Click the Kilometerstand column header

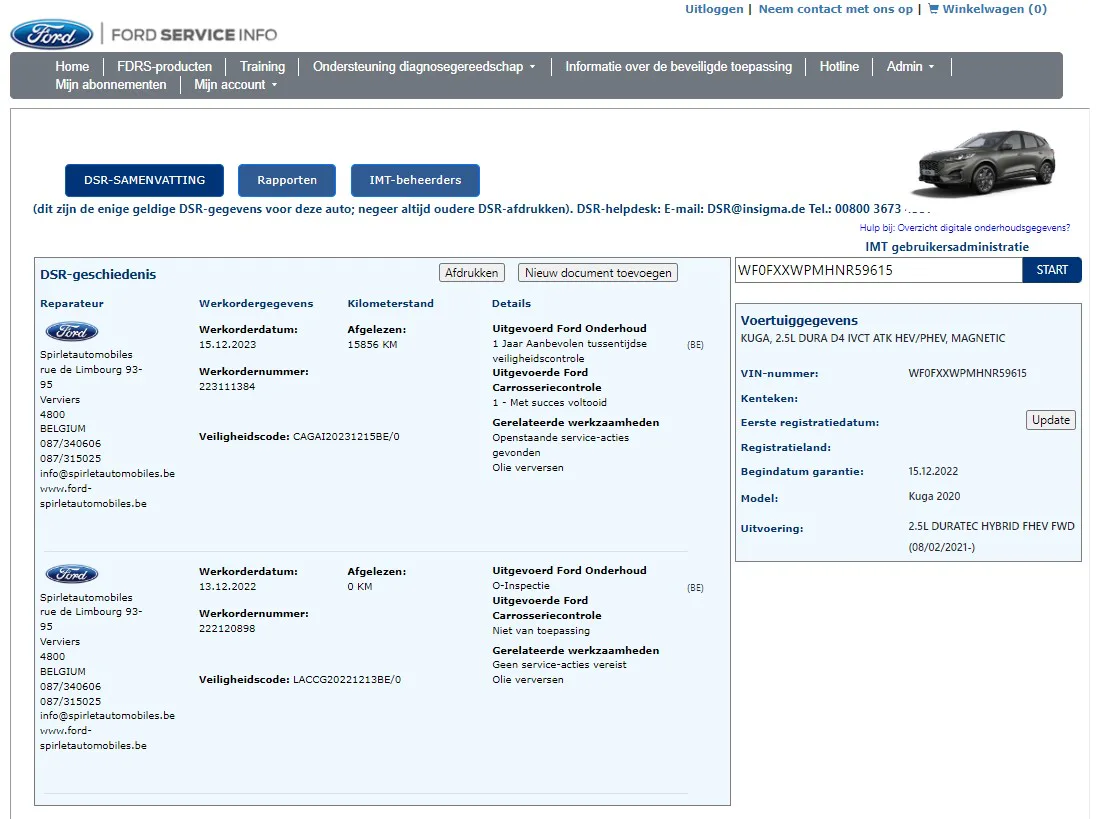click(391, 303)
